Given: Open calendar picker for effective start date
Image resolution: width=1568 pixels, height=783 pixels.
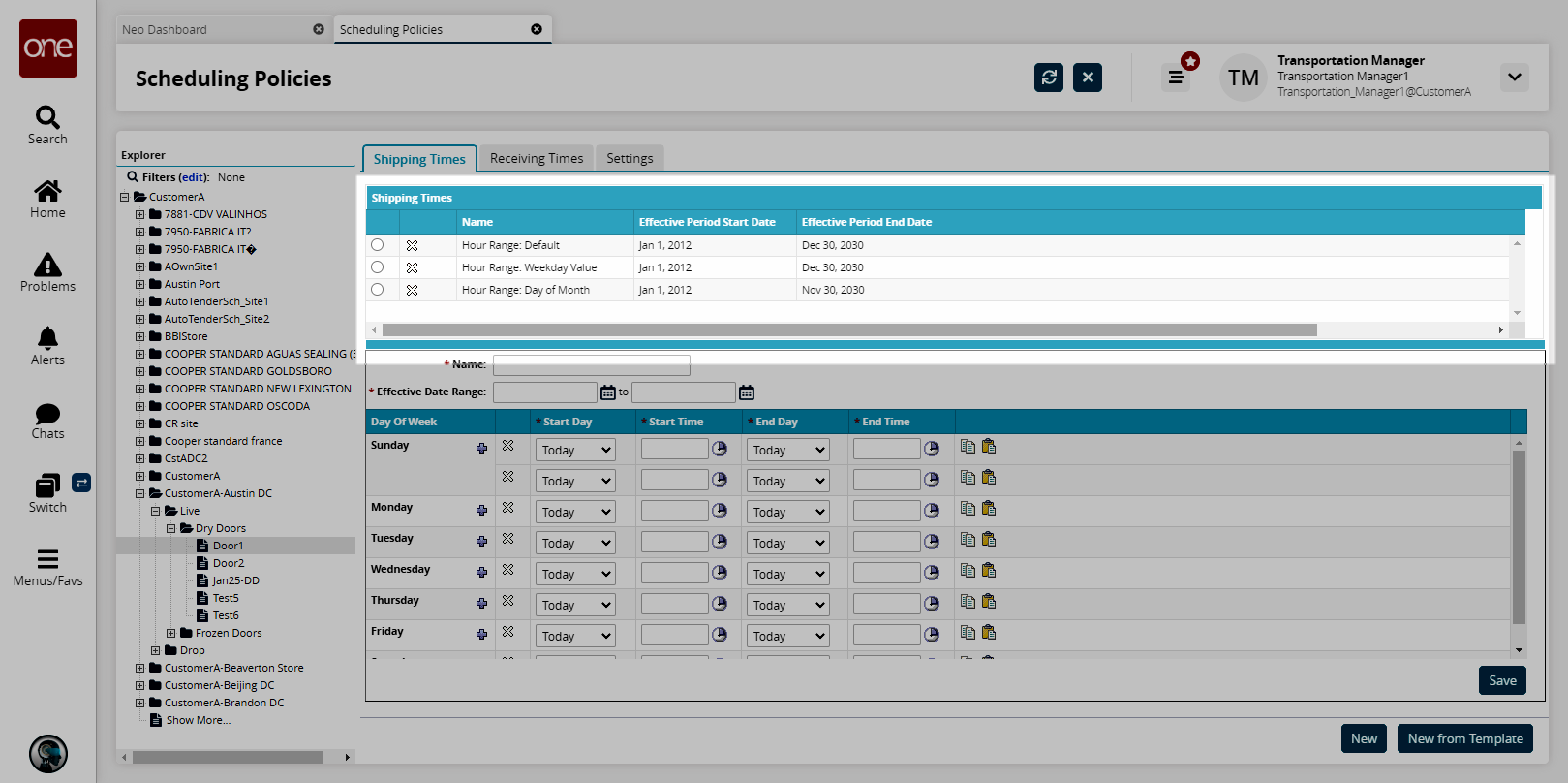Looking at the screenshot, I should [x=608, y=392].
